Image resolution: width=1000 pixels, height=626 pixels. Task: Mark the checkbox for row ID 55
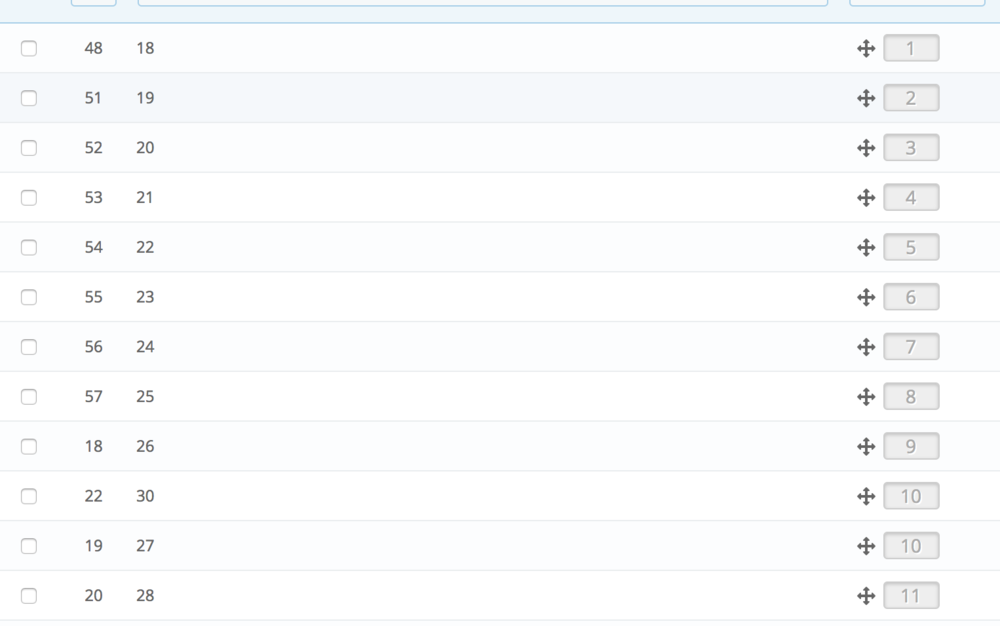(x=29, y=297)
